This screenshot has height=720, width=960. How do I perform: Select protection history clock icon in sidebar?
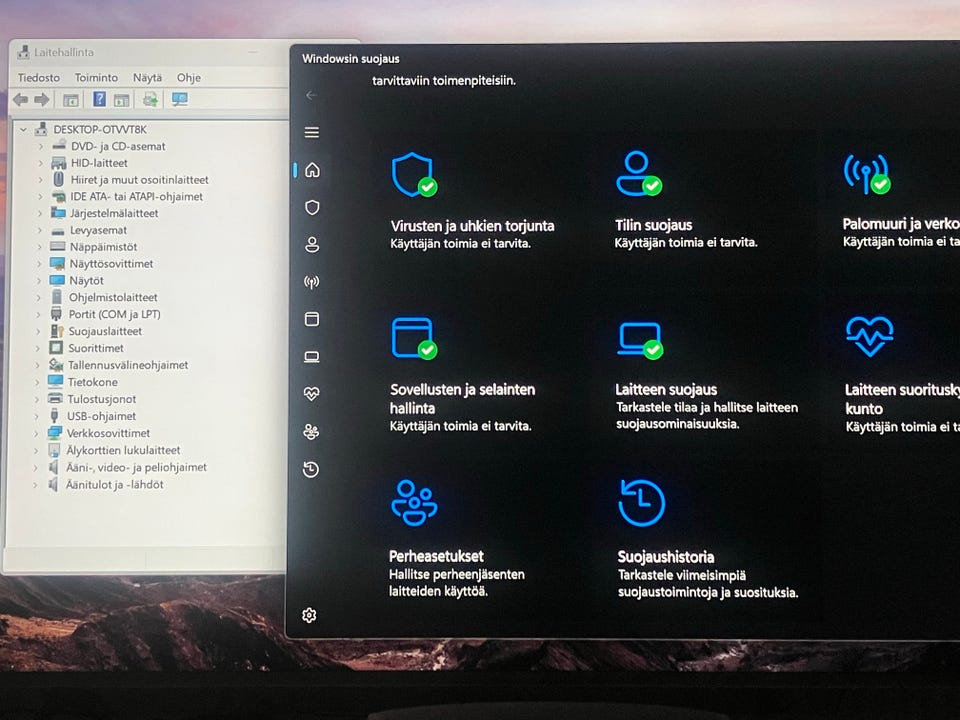coord(311,470)
